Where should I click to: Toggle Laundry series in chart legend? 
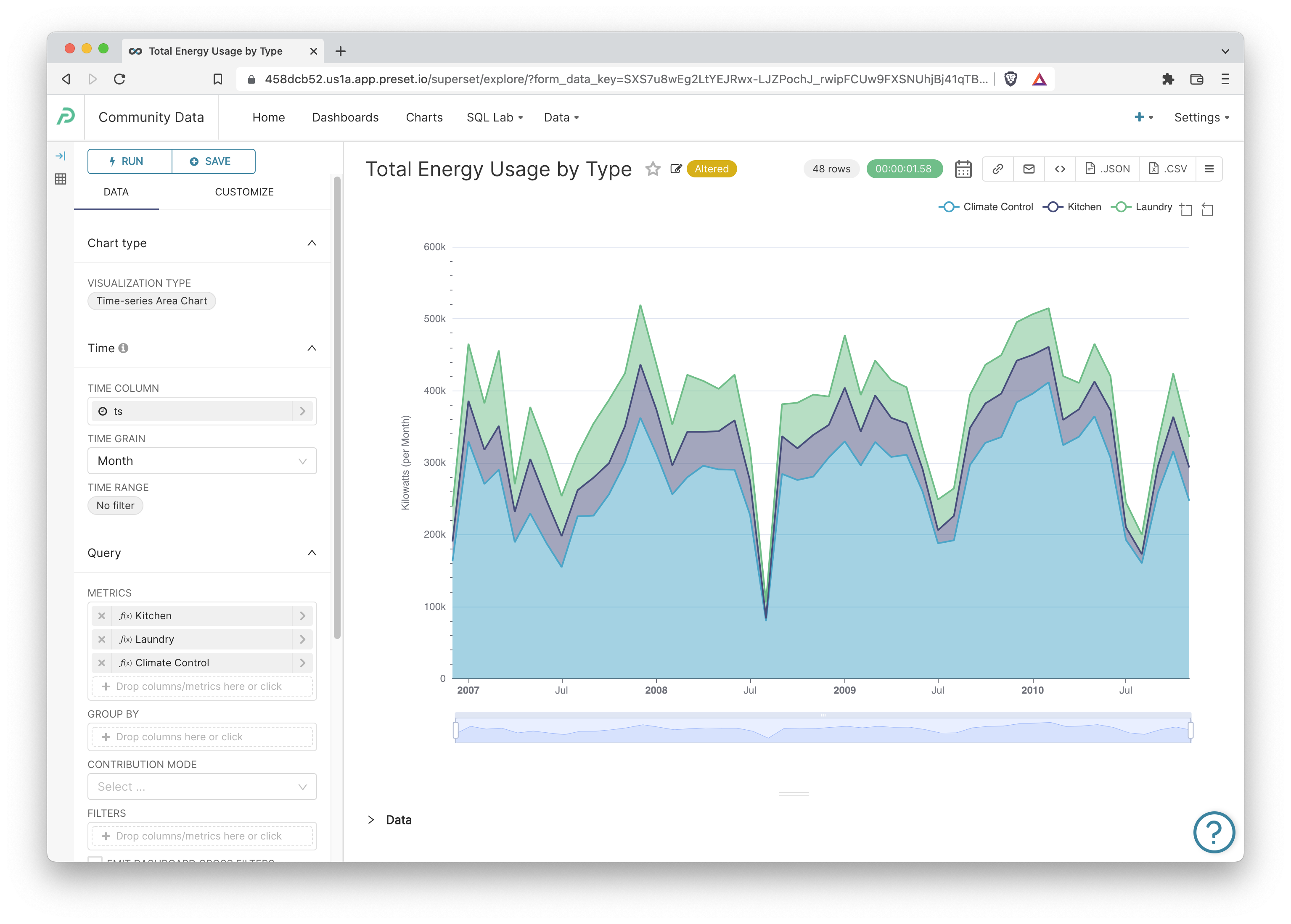1142,207
